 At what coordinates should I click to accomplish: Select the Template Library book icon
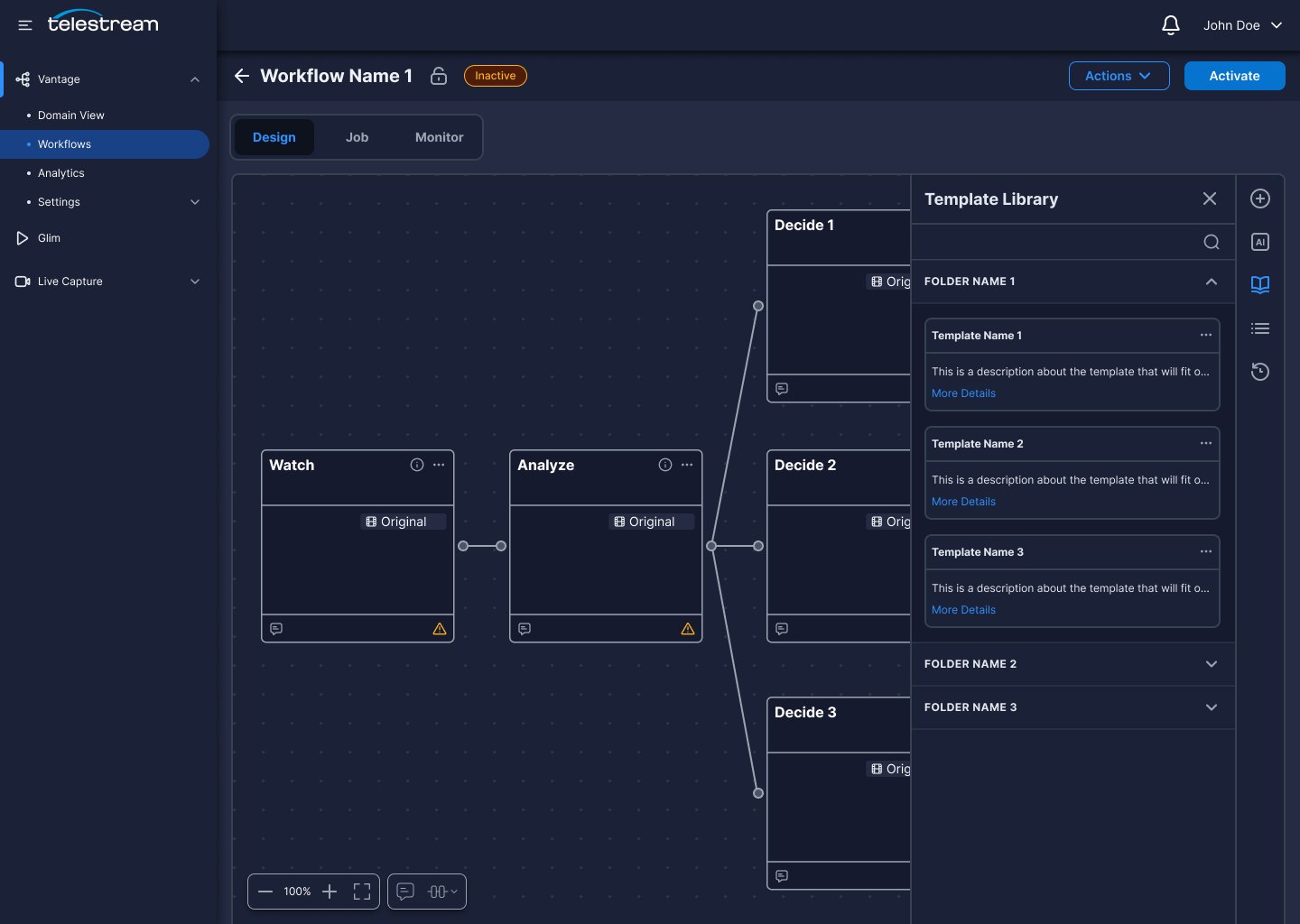click(1260, 285)
